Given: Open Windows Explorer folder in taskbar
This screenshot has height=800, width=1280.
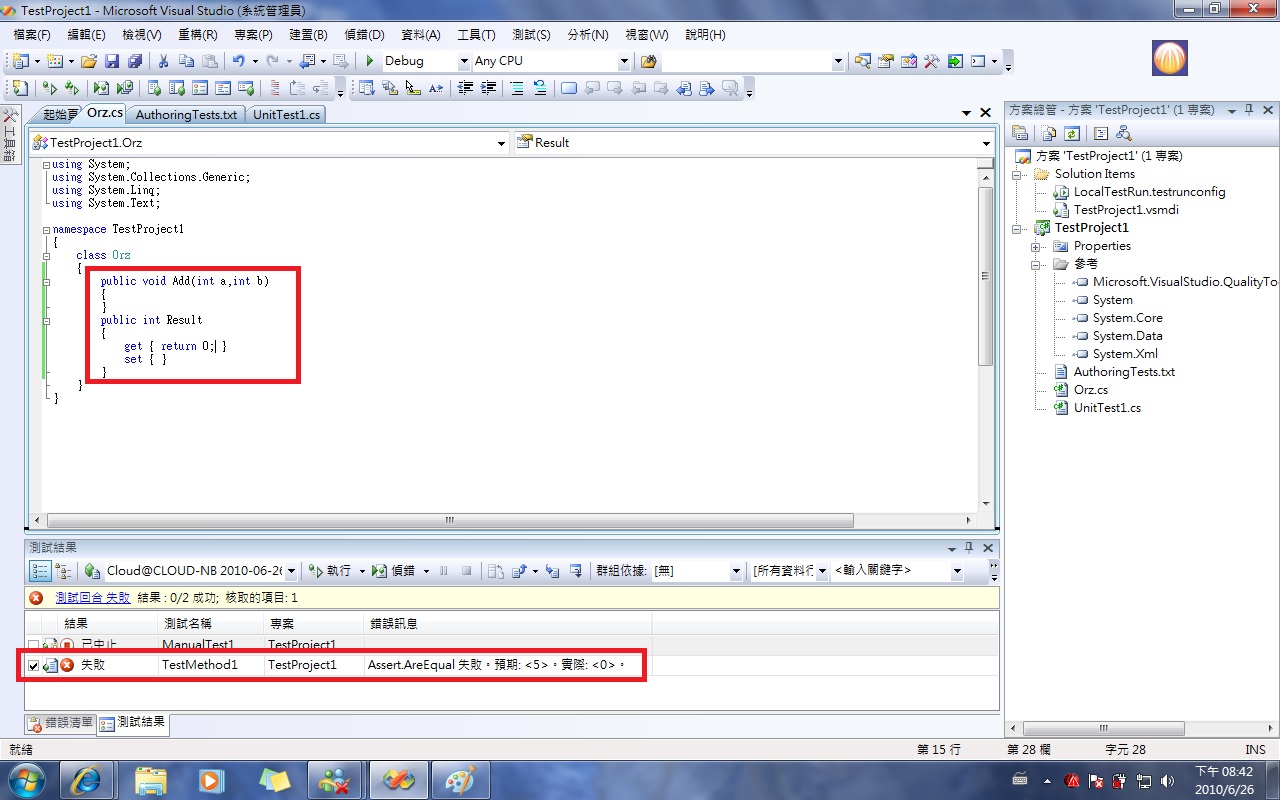Looking at the screenshot, I should [x=151, y=779].
